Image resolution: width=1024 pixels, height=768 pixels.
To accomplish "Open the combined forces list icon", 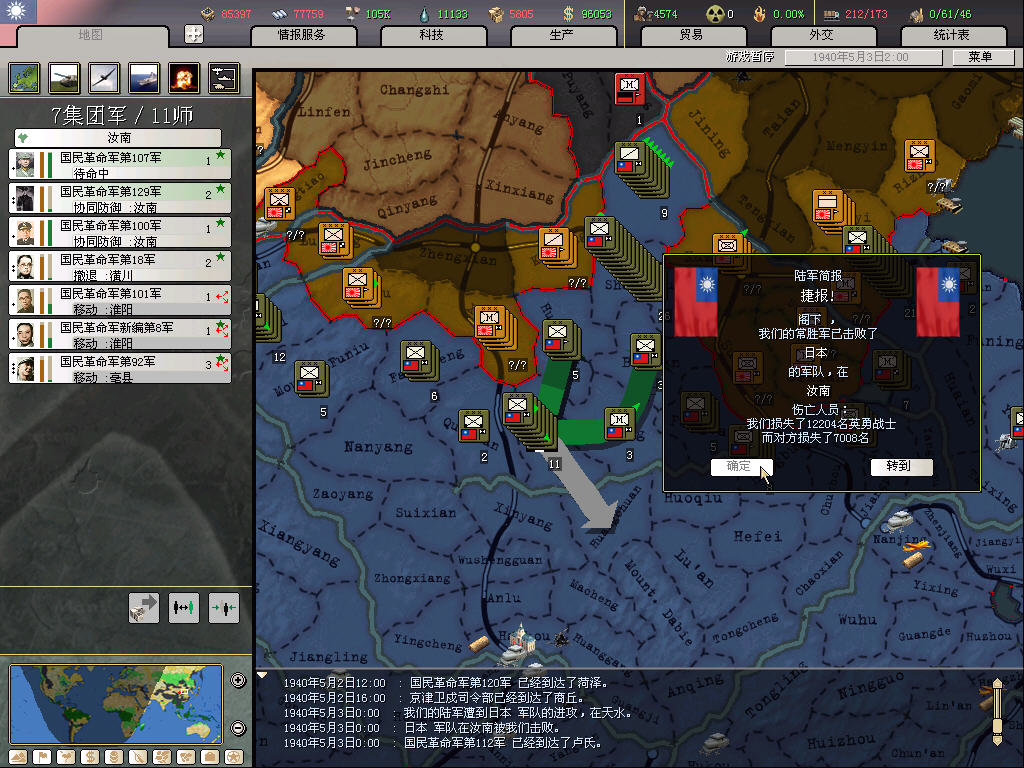I will point(224,78).
